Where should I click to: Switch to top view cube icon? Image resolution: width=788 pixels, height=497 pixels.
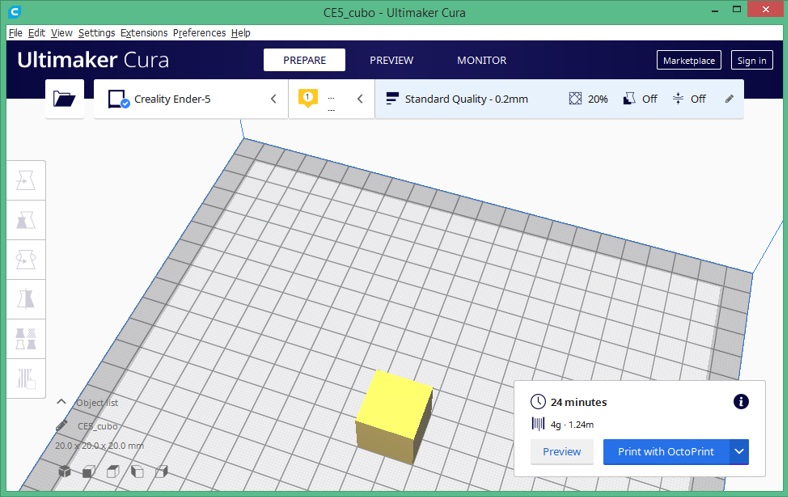pyautogui.click(x=113, y=471)
